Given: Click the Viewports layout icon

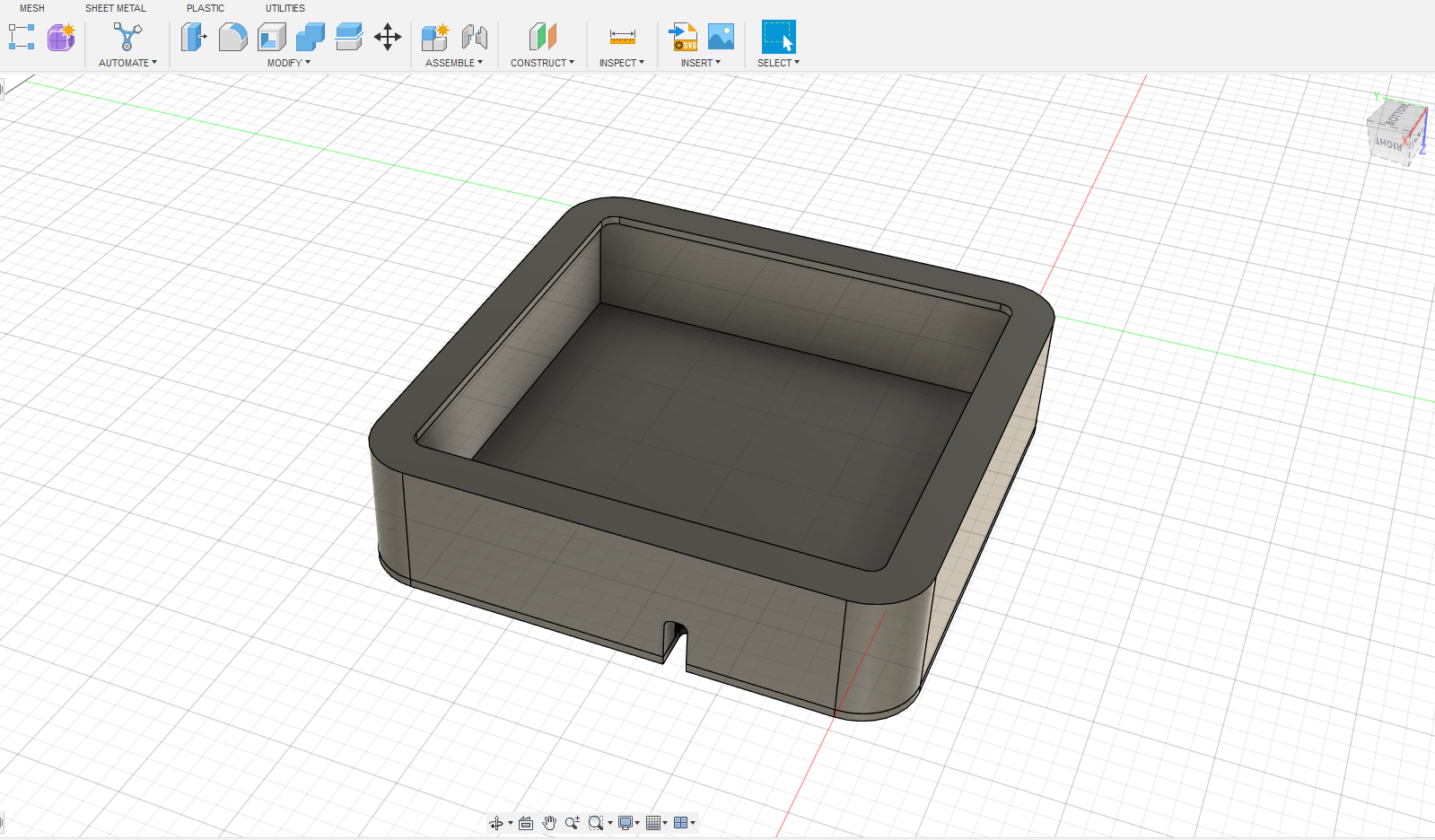Looking at the screenshot, I should [680, 823].
